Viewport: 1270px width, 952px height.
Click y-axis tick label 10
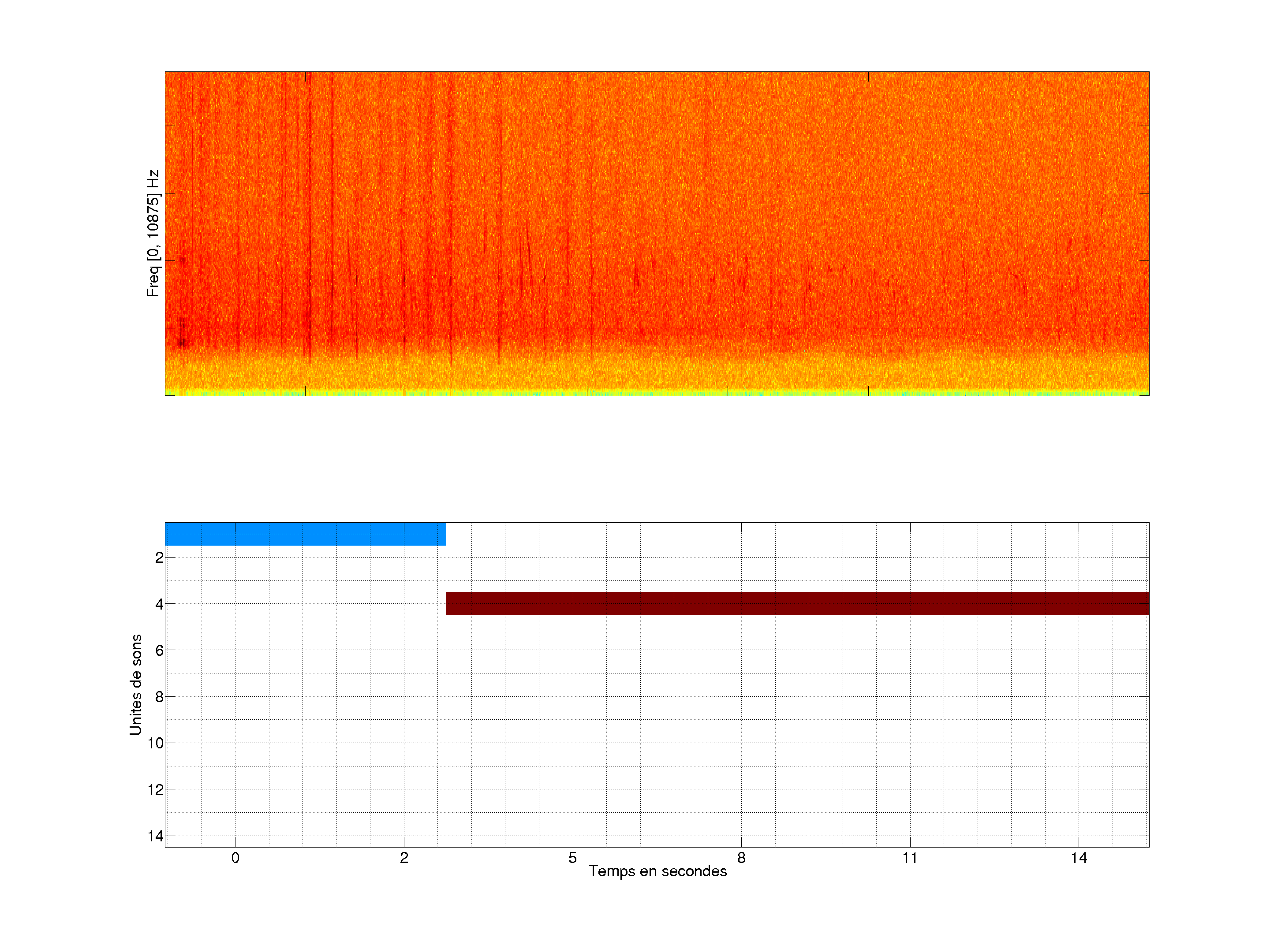tap(156, 744)
